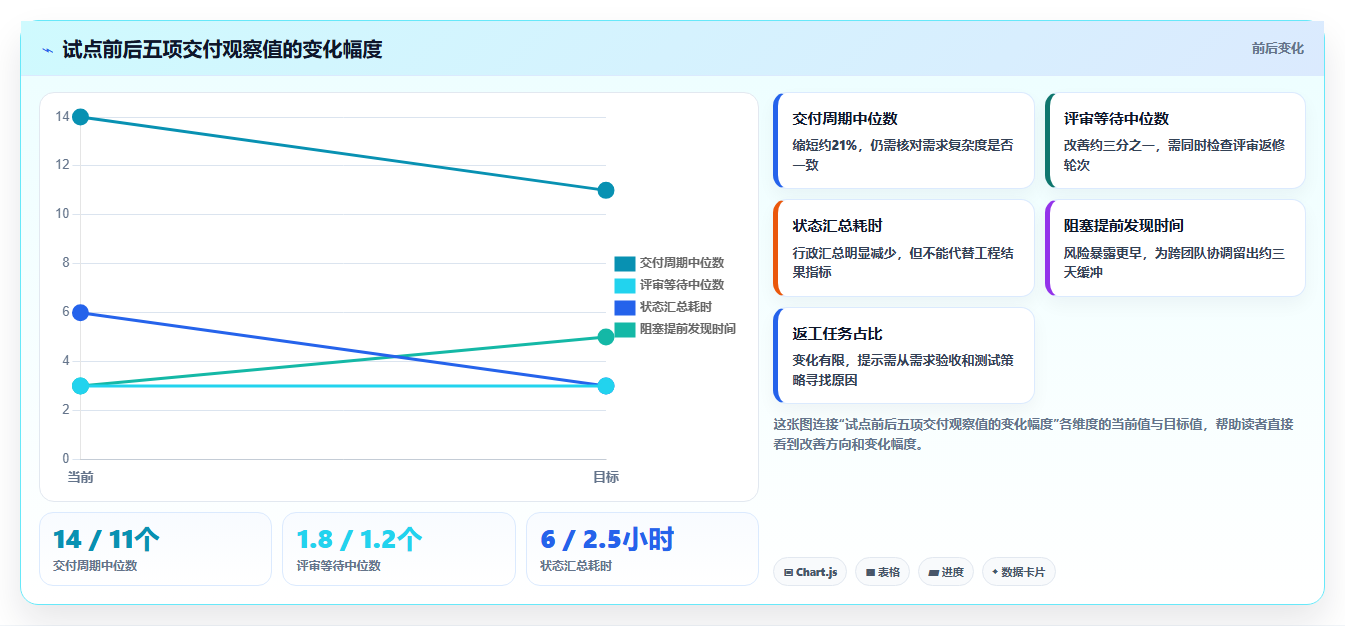Click the summary paragraph starting with 这张图连接
The image size is (1345, 626).
pyautogui.click(x=1033, y=434)
